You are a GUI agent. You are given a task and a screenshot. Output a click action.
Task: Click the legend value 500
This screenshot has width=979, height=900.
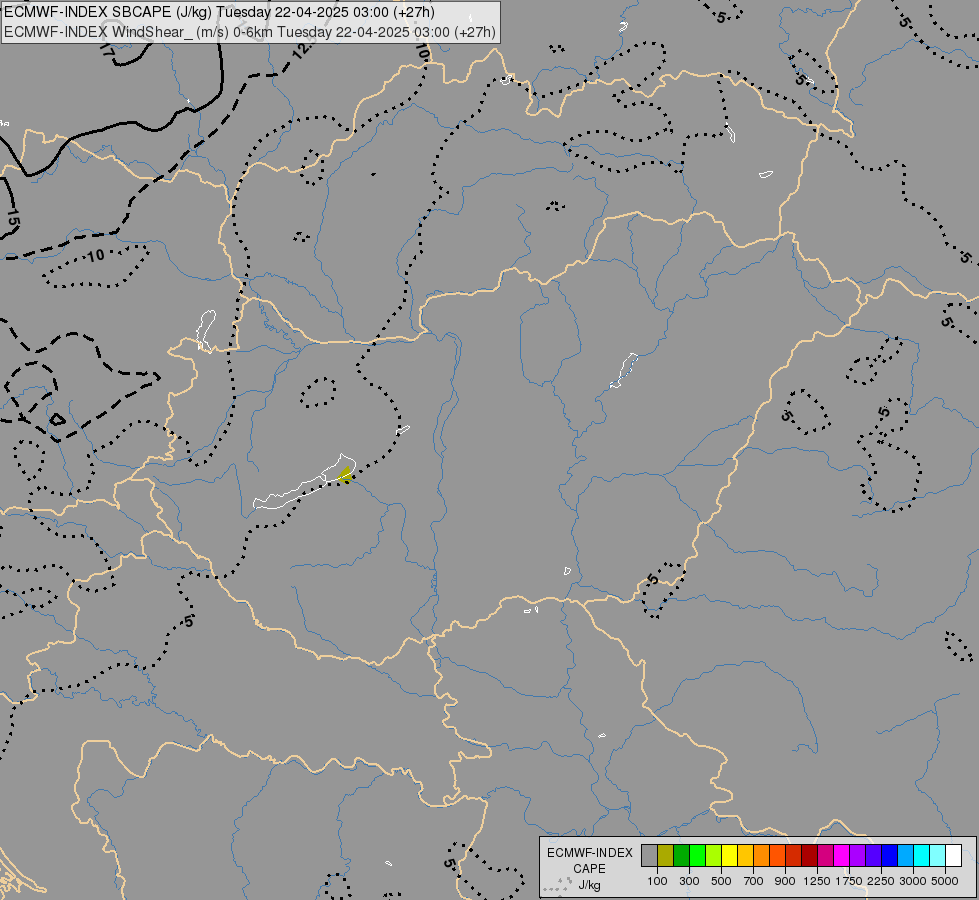(721, 881)
